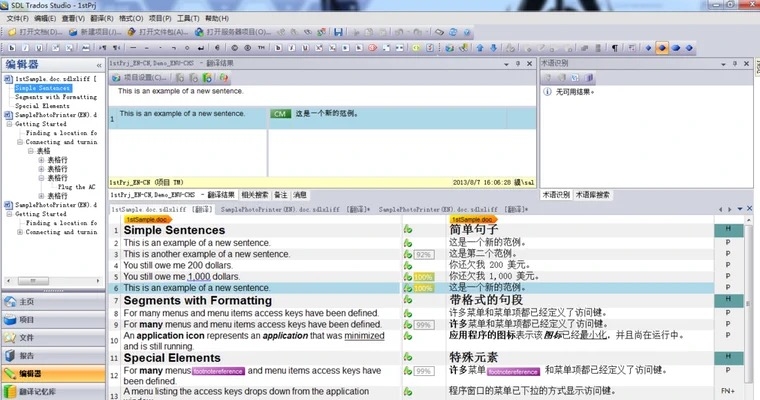Go to 项目 projects view

(53, 320)
